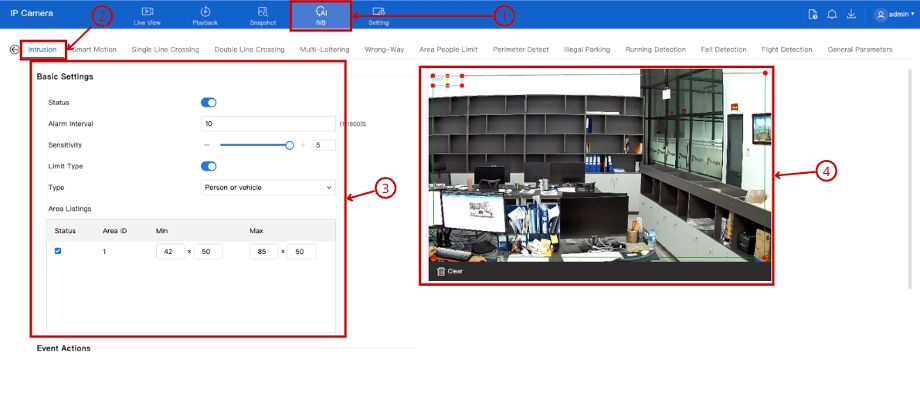Switch to the Wrong-Way tab

point(384,50)
